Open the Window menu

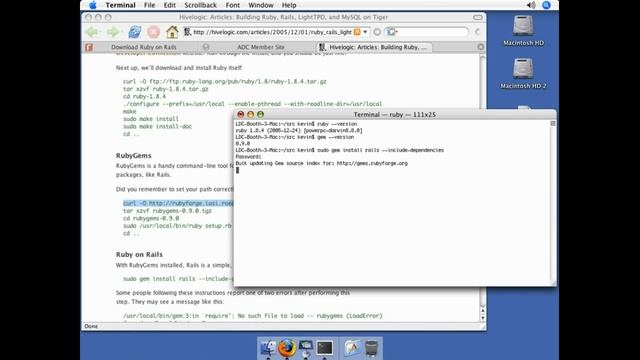click(261, 5)
